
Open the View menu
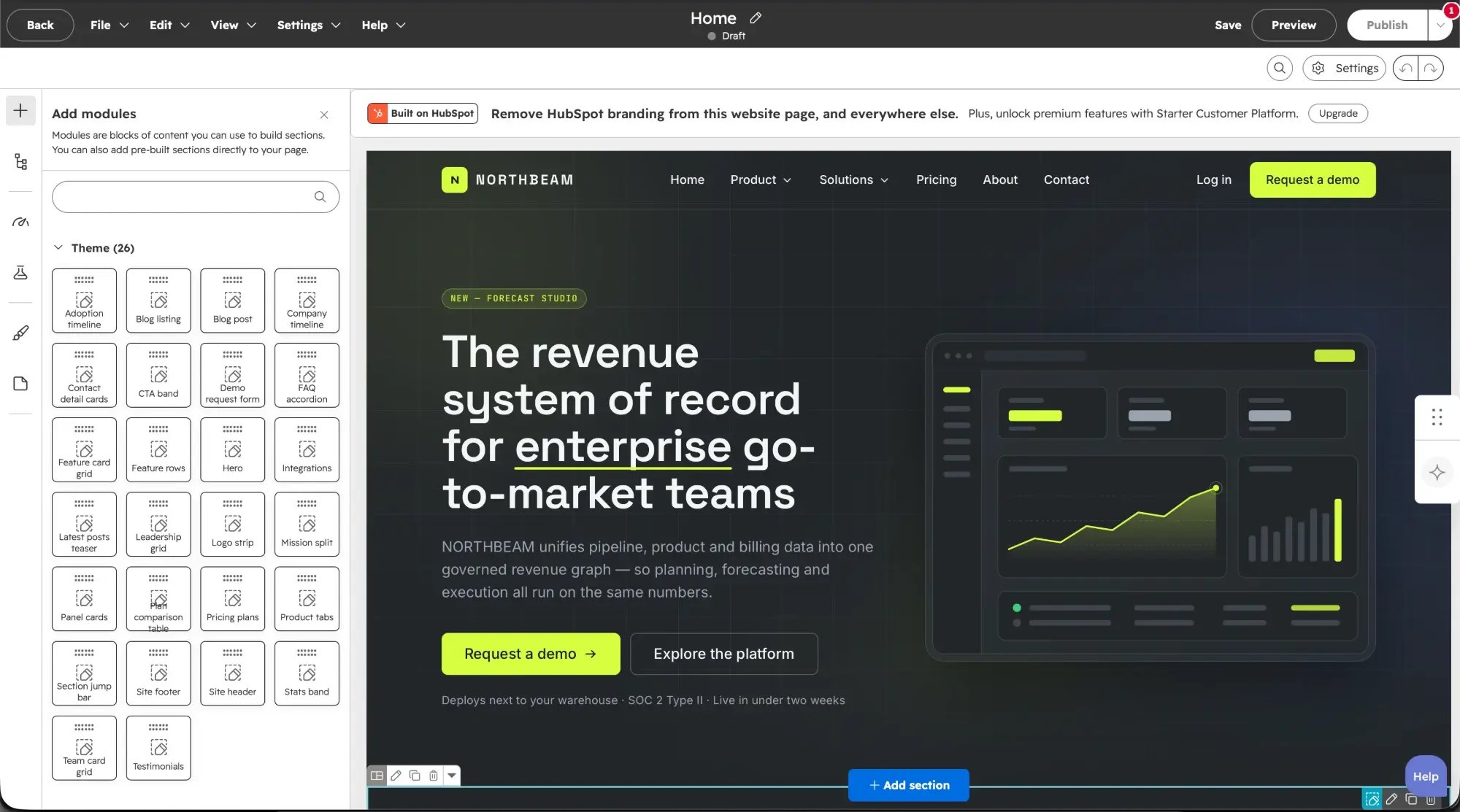pyautogui.click(x=233, y=25)
